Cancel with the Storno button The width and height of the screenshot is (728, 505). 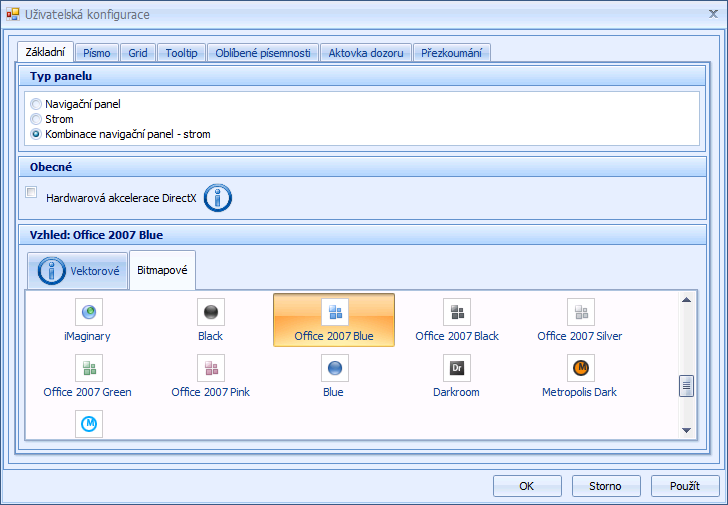click(x=606, y=486)
